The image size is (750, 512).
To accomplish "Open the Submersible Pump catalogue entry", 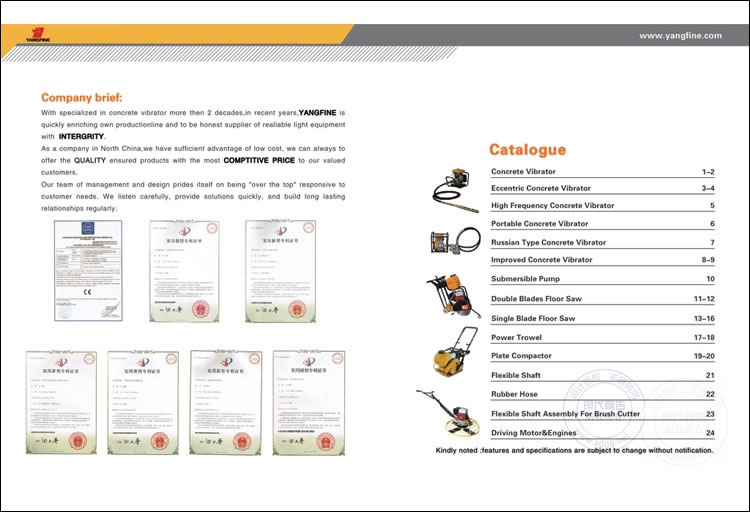I will pyautogui.click(x=525, y=279).
